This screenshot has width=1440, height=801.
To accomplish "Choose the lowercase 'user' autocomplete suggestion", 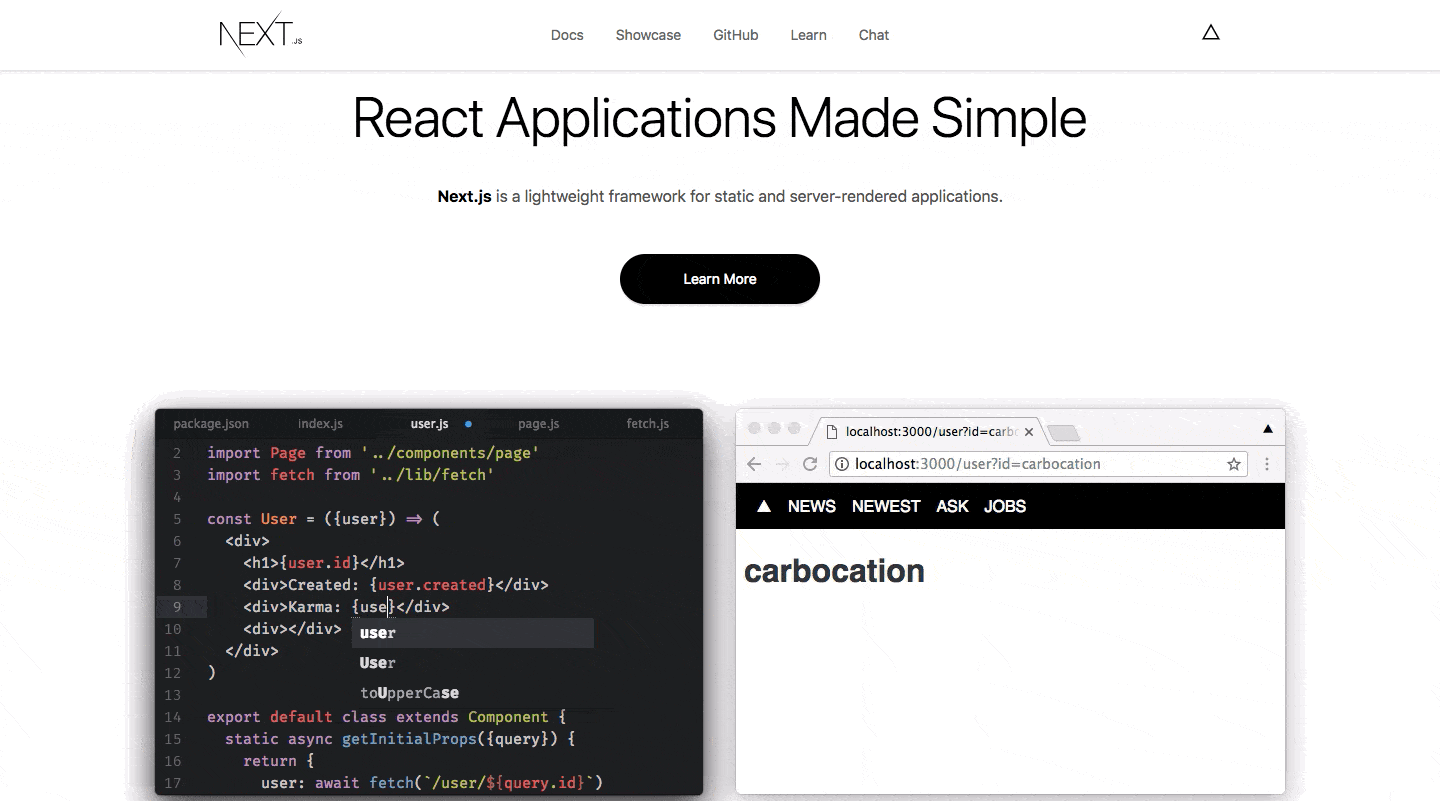I will pos(472,633).
